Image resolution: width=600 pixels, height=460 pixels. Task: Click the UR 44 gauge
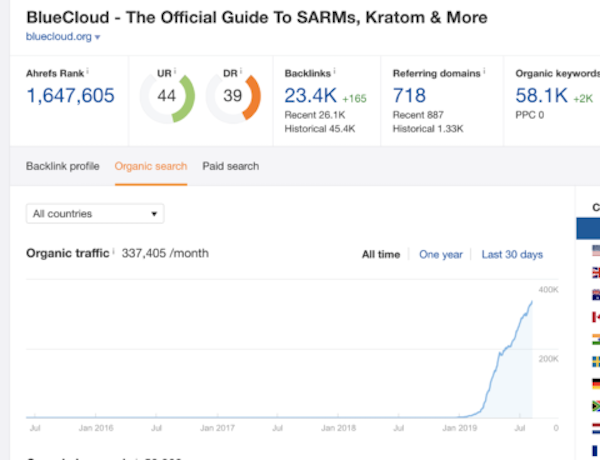coord(167,98)
